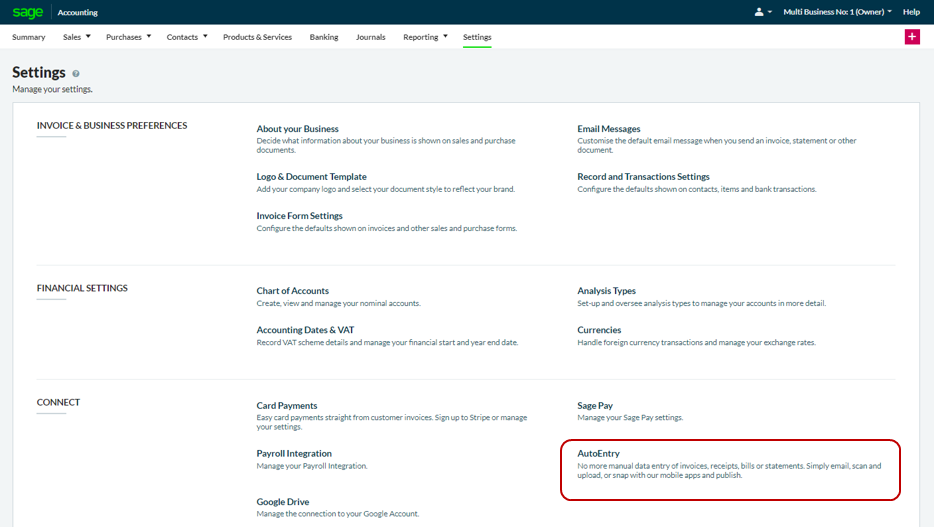Expand the Sales menu dropdown
Screen dimensions: 934x527
(76, 37)
